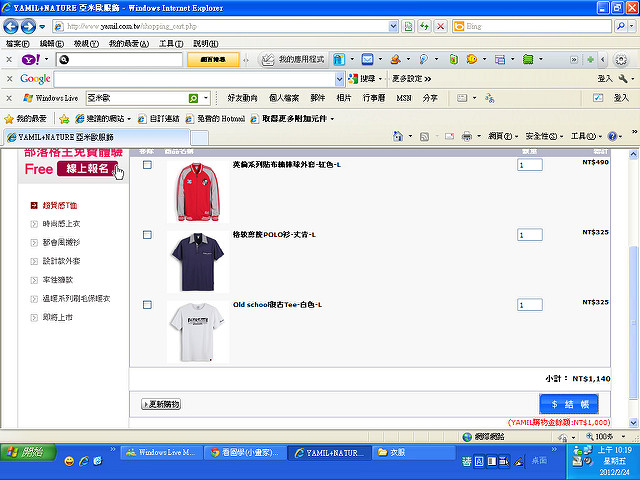Screen dimensions: 640x480
Task: Click the RSS feeds icon
Action: 424,136
